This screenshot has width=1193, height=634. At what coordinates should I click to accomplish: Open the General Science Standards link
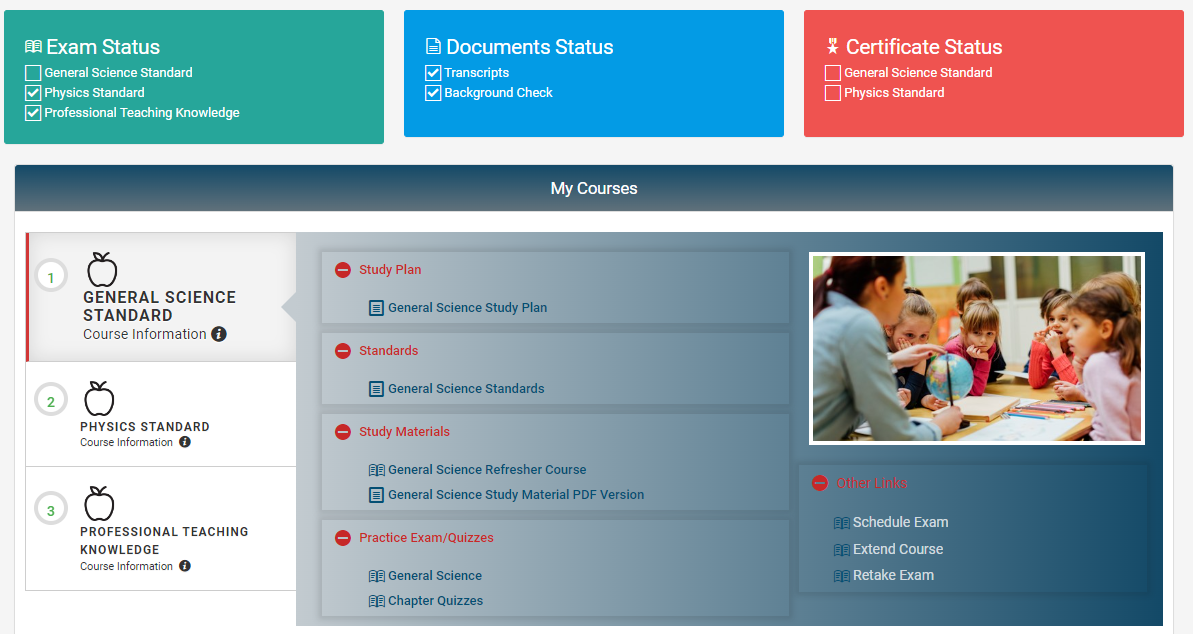466,388
